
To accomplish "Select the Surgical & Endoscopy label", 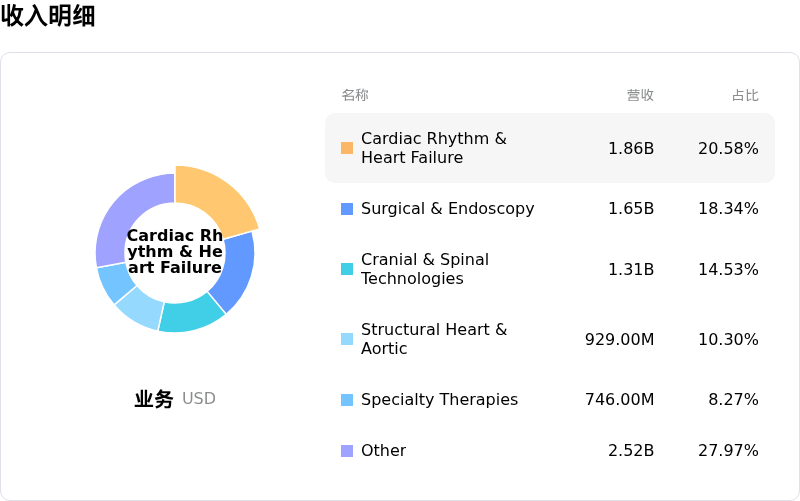I will pyautogui.click(x=447, y=209).
